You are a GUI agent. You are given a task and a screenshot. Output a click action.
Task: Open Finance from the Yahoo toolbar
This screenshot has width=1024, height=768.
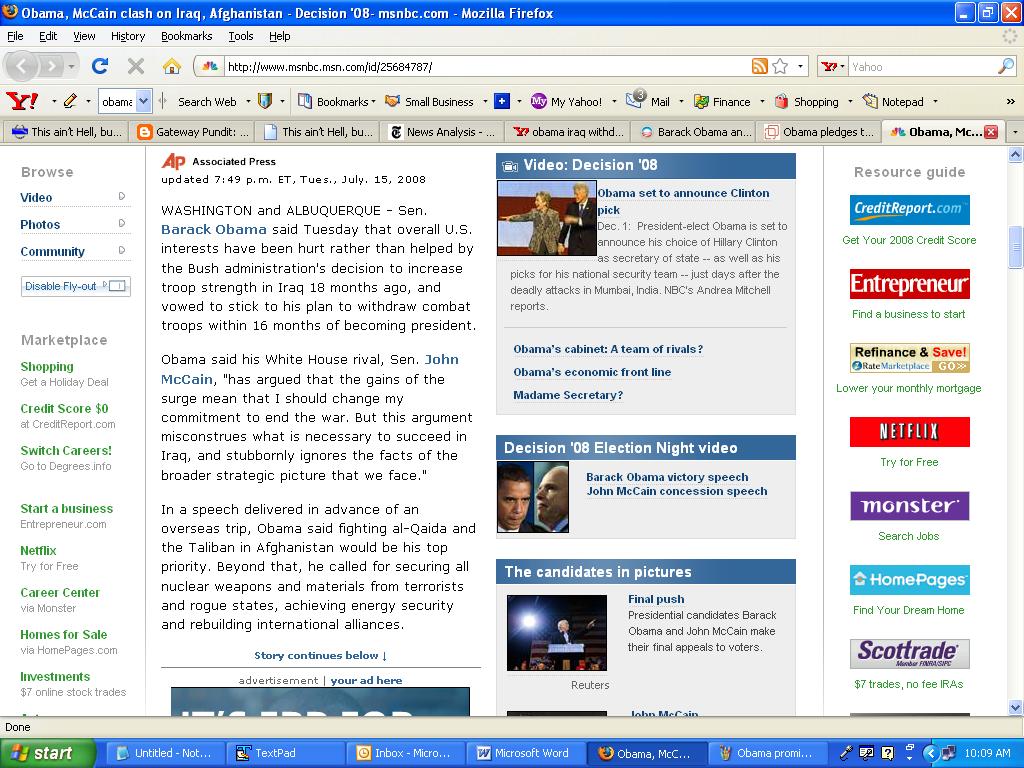click(722, 101)
